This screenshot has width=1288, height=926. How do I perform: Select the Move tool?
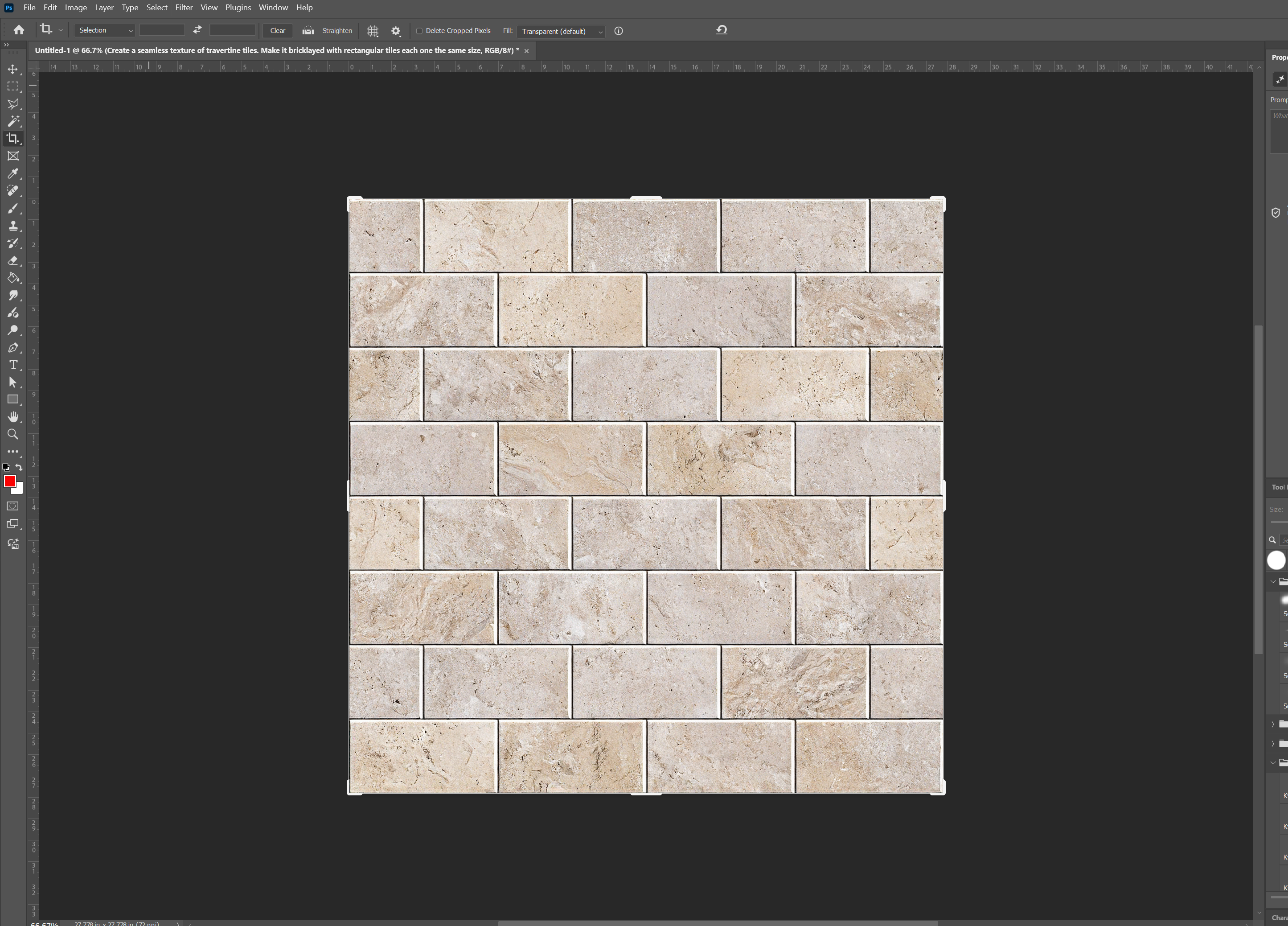pyautogui.click(x=12, y=69)
